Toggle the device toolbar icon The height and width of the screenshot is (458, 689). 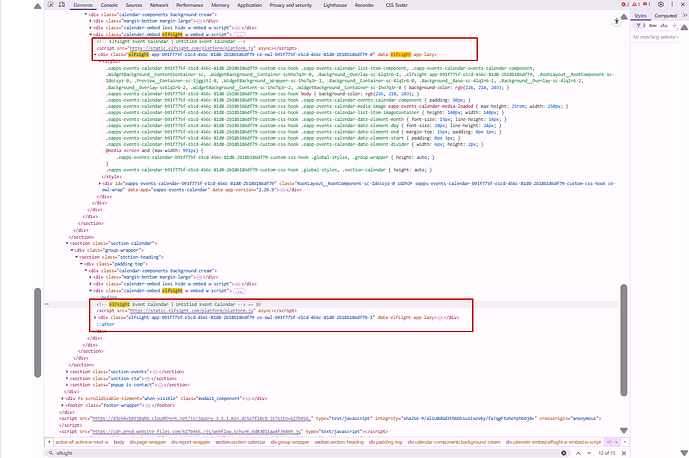click(62, 5)
